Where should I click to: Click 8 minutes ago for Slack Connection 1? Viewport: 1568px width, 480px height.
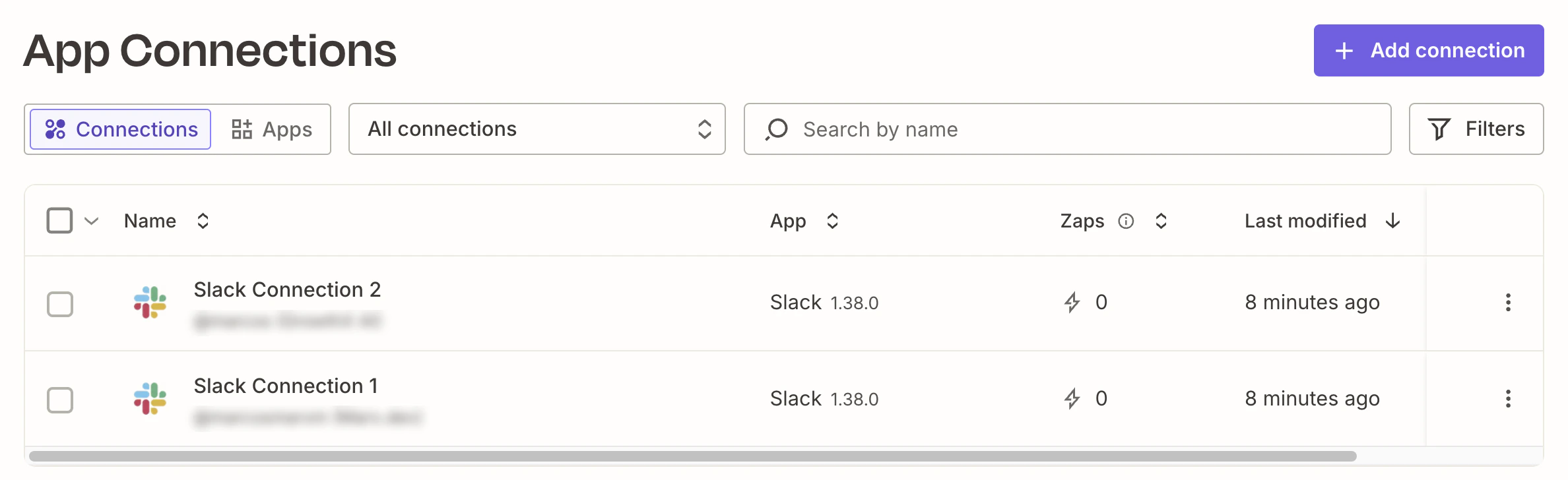click(1312, 399)
